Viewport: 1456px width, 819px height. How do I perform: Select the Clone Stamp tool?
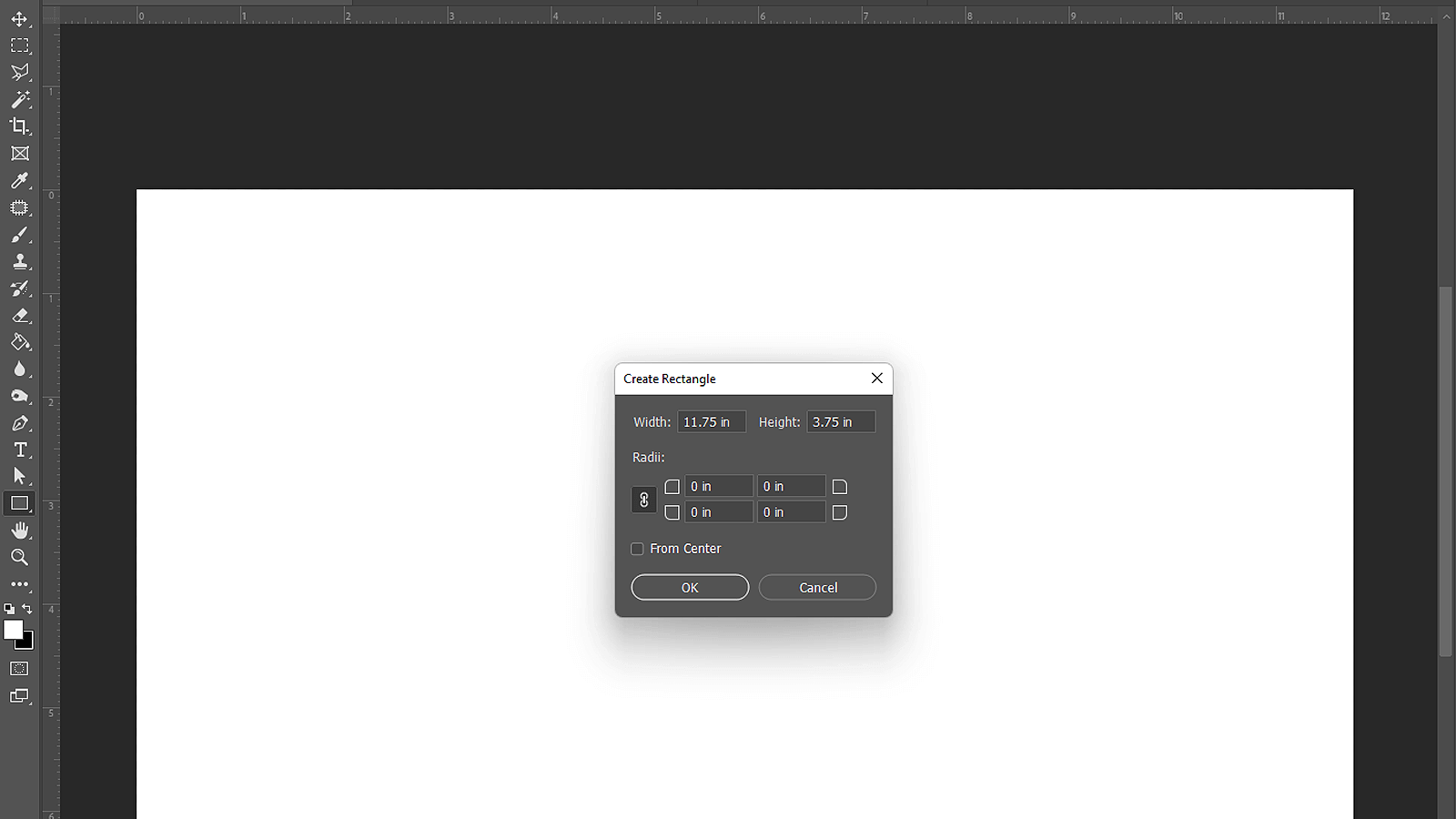(x=20, y=261)
